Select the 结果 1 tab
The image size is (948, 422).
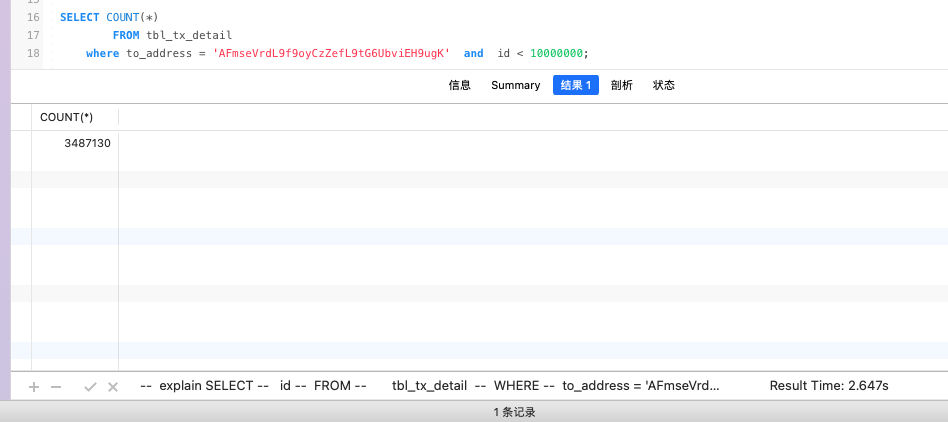click(575, 85)
